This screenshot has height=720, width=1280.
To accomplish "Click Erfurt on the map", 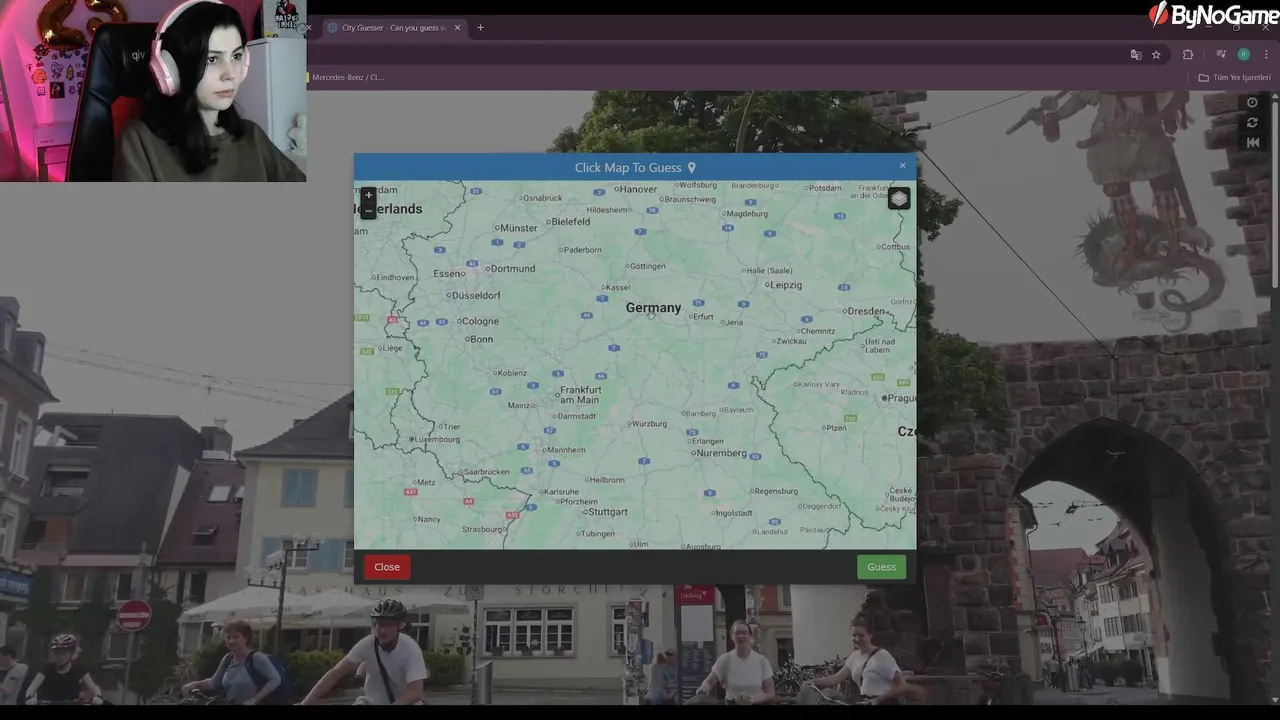I will [701, 317].
